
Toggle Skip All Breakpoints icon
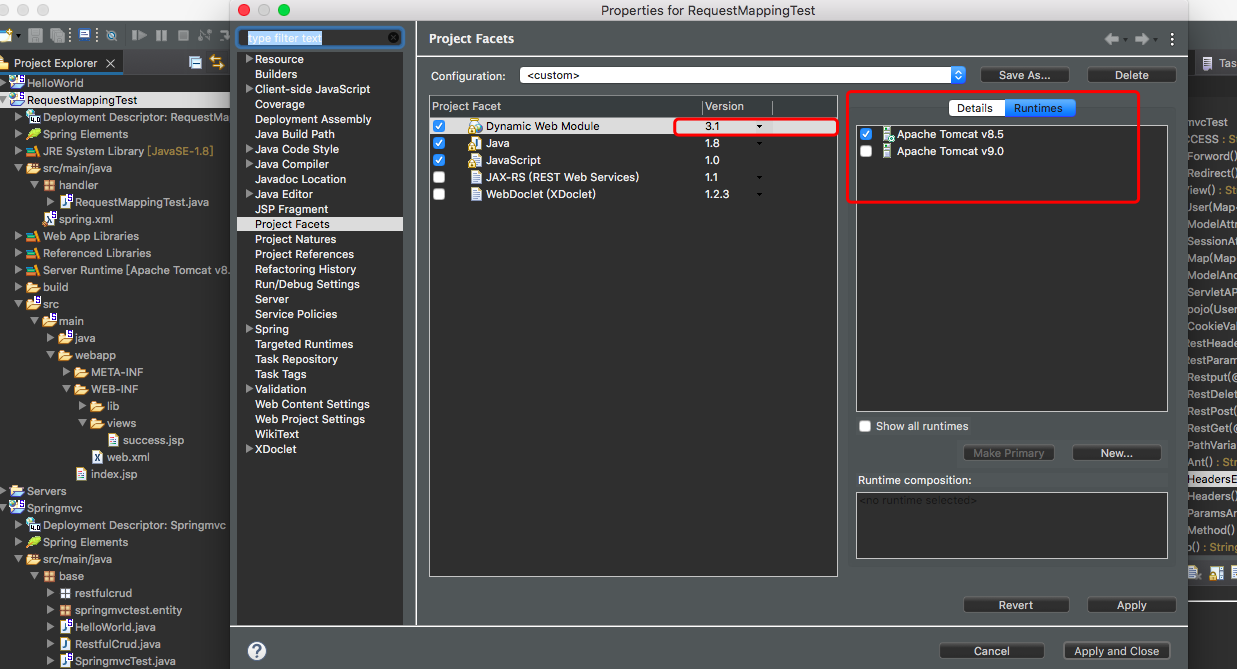(x=111, y=35)
